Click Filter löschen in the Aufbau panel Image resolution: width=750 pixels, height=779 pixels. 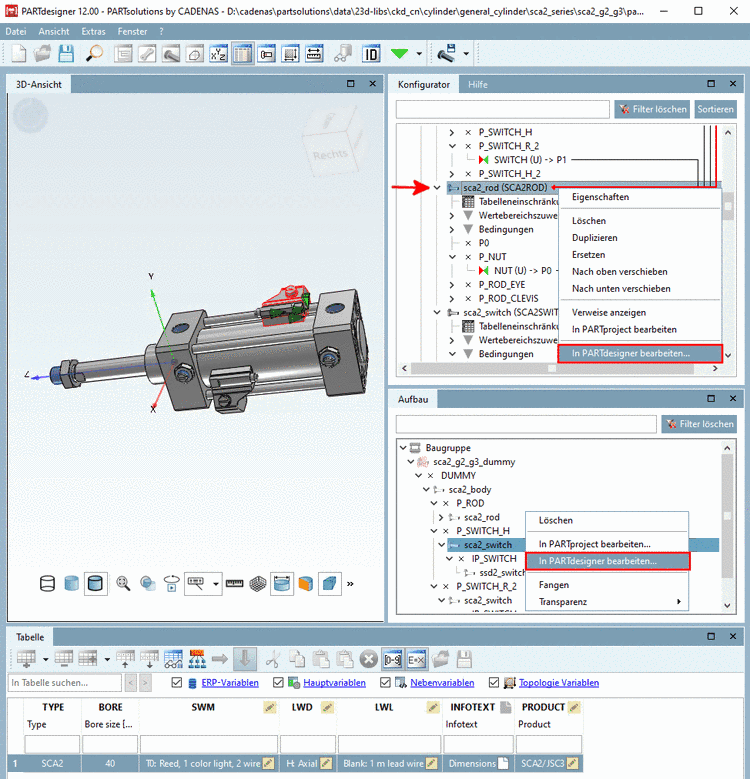(698, 424)
